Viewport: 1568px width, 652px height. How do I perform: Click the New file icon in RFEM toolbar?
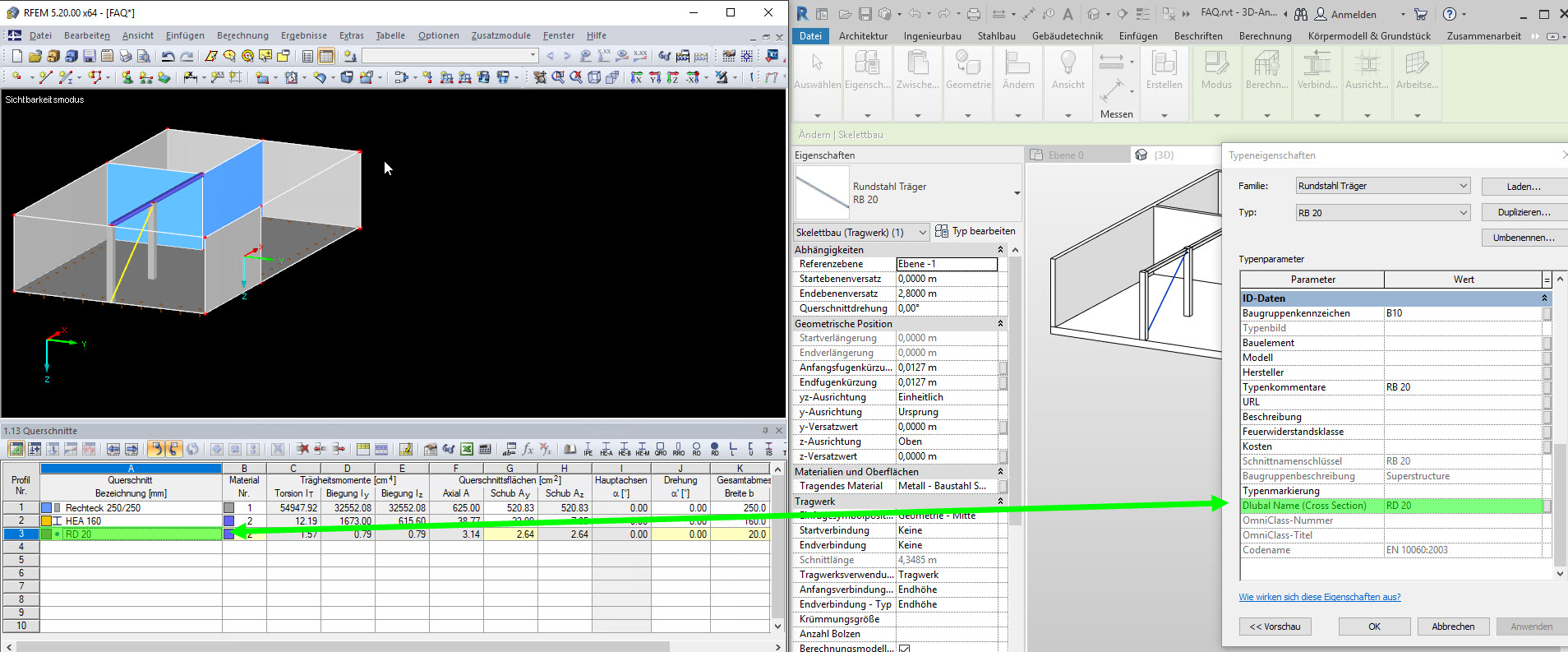[16, 56]
